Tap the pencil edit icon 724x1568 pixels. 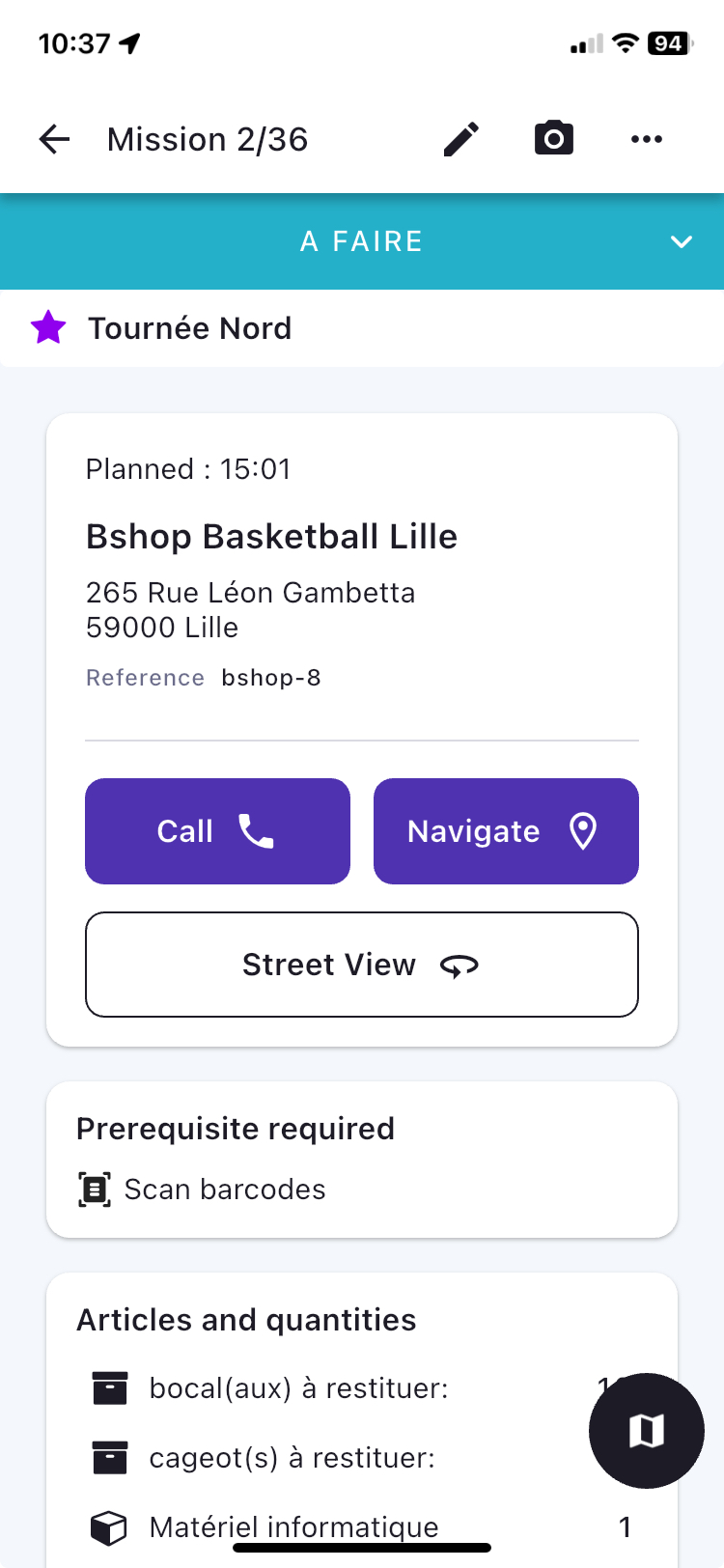(461, 140)
